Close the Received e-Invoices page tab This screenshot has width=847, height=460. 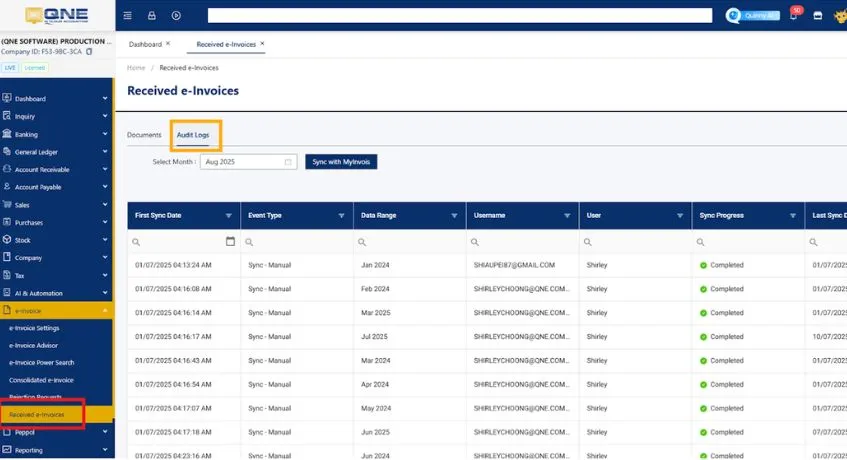point(263,44)
